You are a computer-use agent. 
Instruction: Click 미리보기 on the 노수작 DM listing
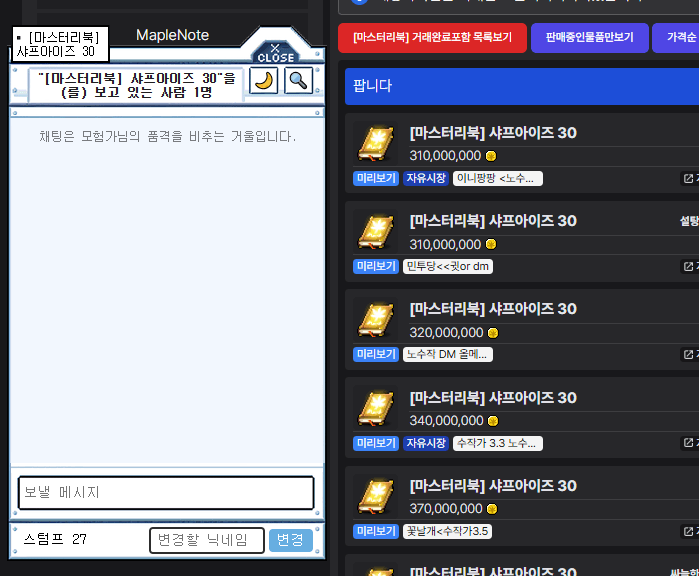(376, 354)
